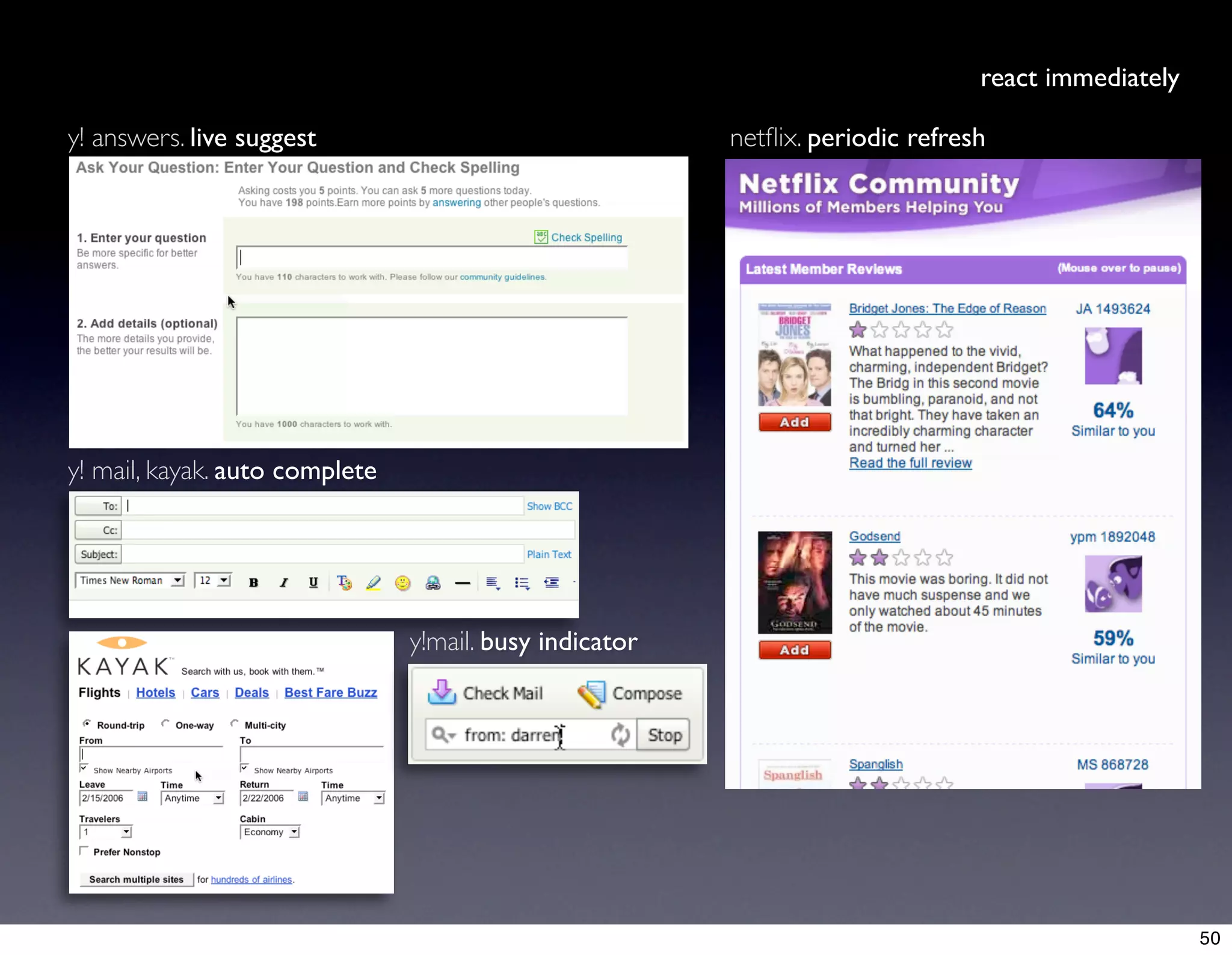This screenshot has height=955, width=1232.
Task: Click the Godsend movie poster thumbnail
Action: 795,582
